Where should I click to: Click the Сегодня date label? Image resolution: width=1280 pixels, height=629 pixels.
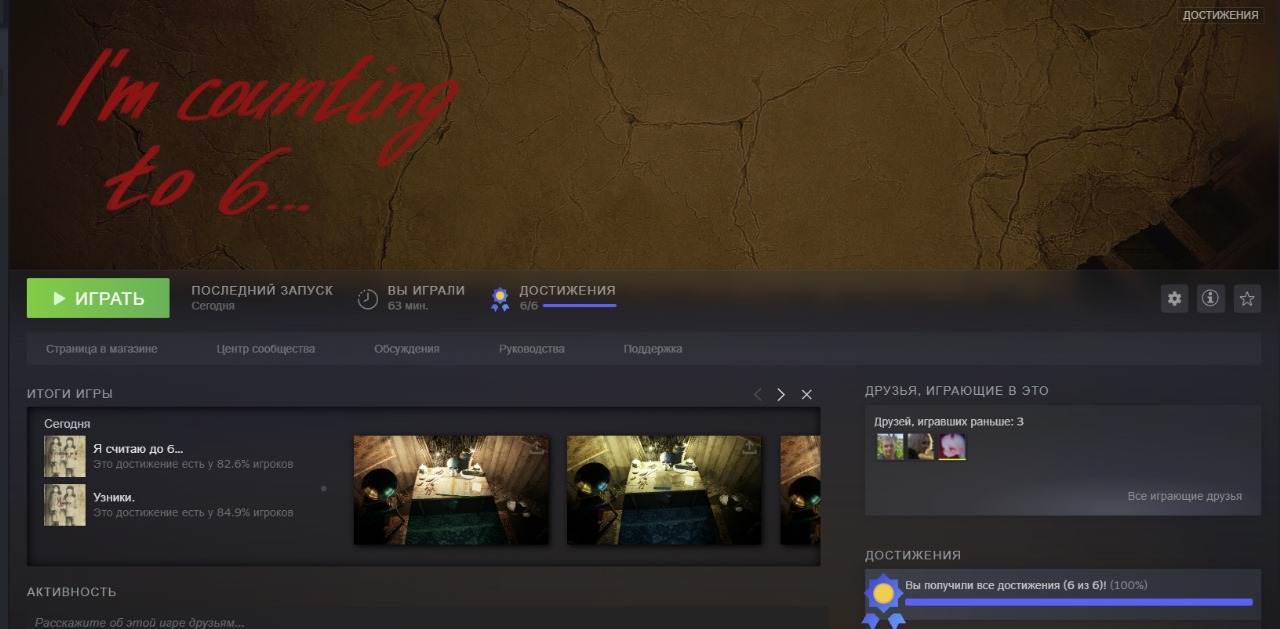tap(67, 424)
